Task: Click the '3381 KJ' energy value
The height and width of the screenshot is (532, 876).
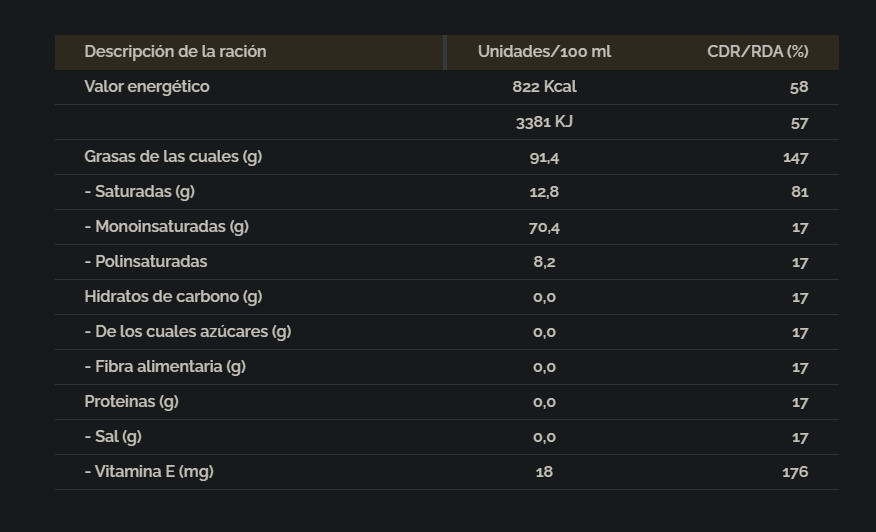Action: pyautogui.click(x=544, y=122)
